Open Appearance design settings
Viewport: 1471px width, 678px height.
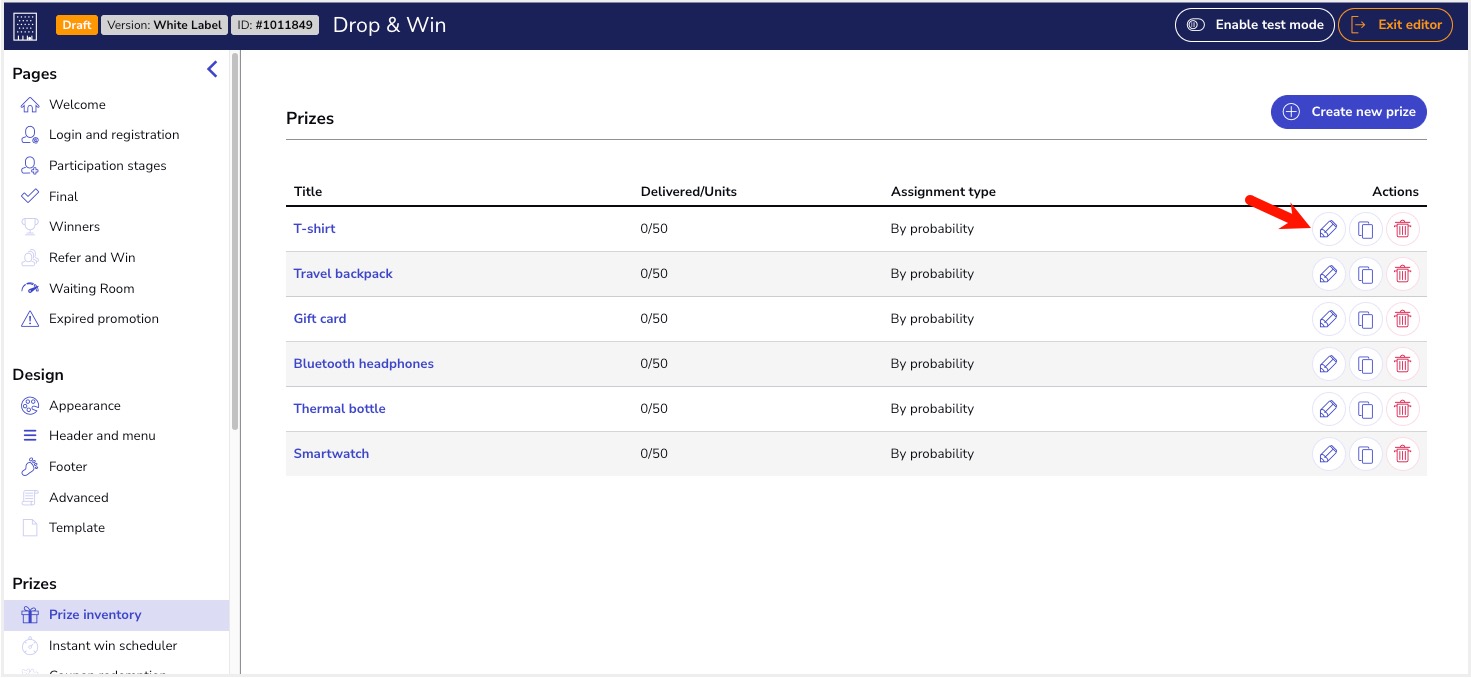[85, 406]
